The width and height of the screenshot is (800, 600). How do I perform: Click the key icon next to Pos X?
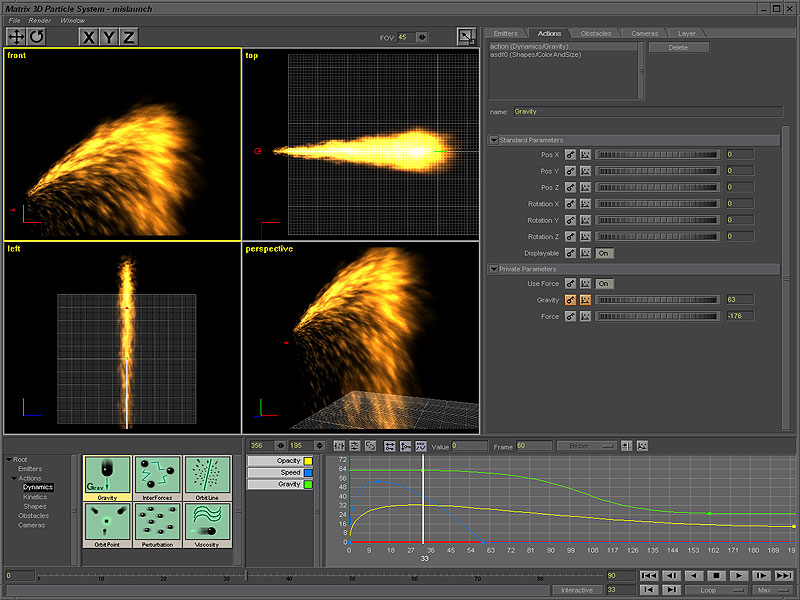click(x=569, y=155)
